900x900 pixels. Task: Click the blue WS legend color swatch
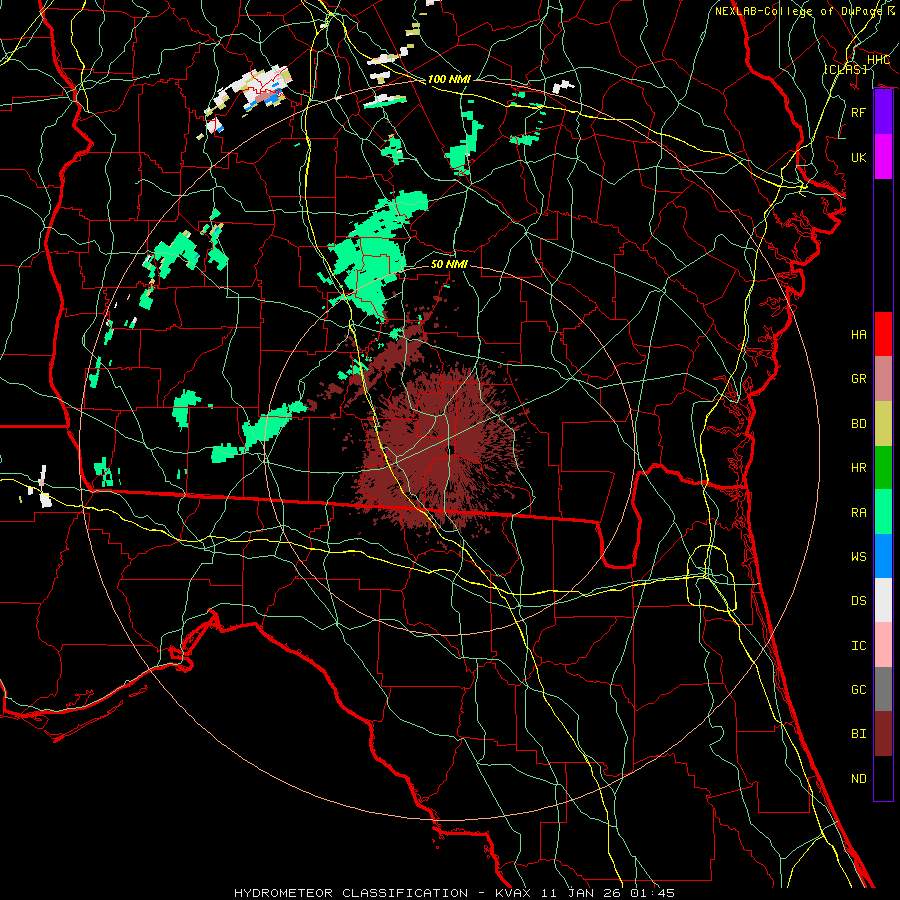click(x=883, y=556)
